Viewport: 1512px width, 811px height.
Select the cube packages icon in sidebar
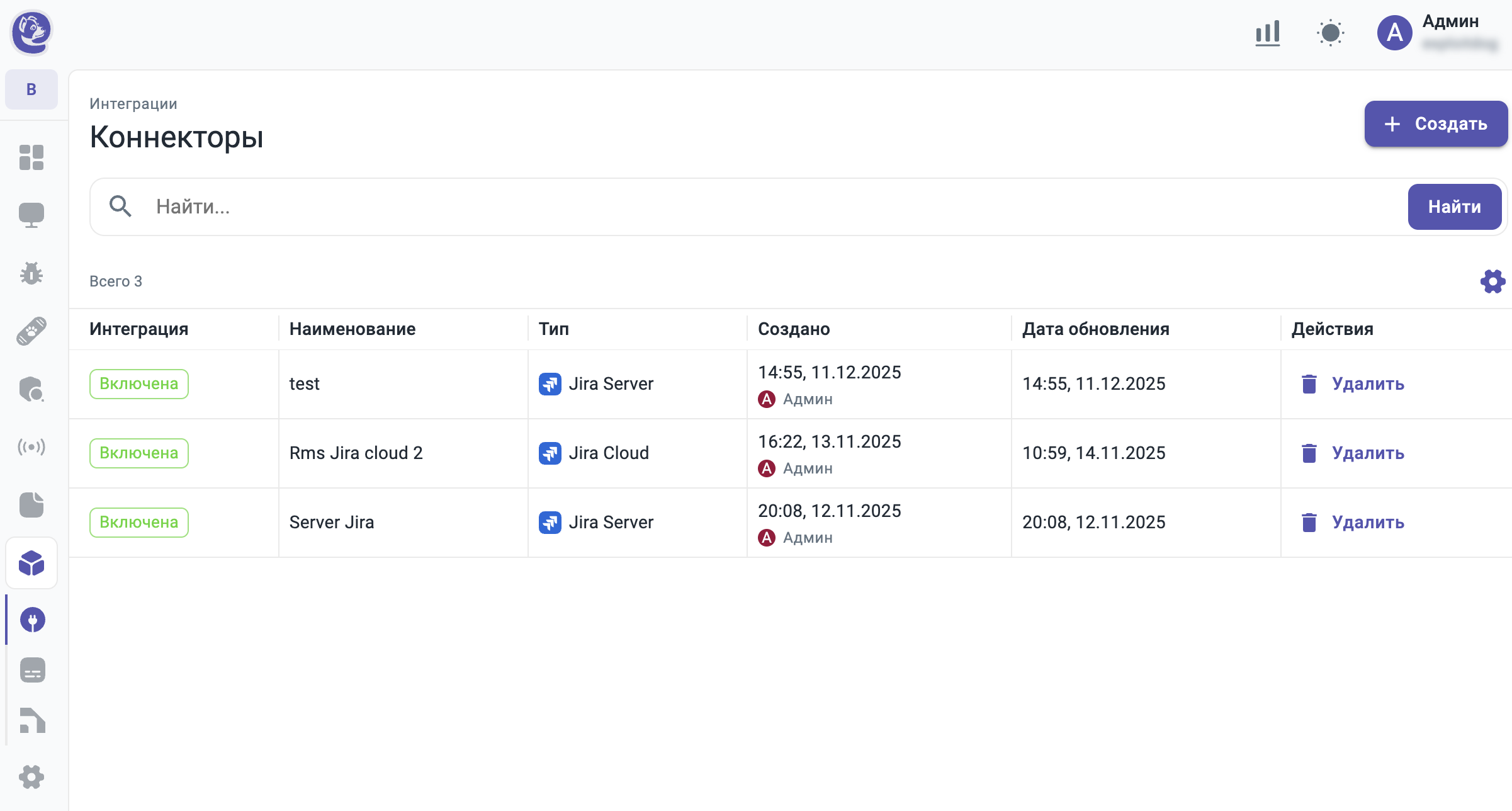[x=31, y=563]
